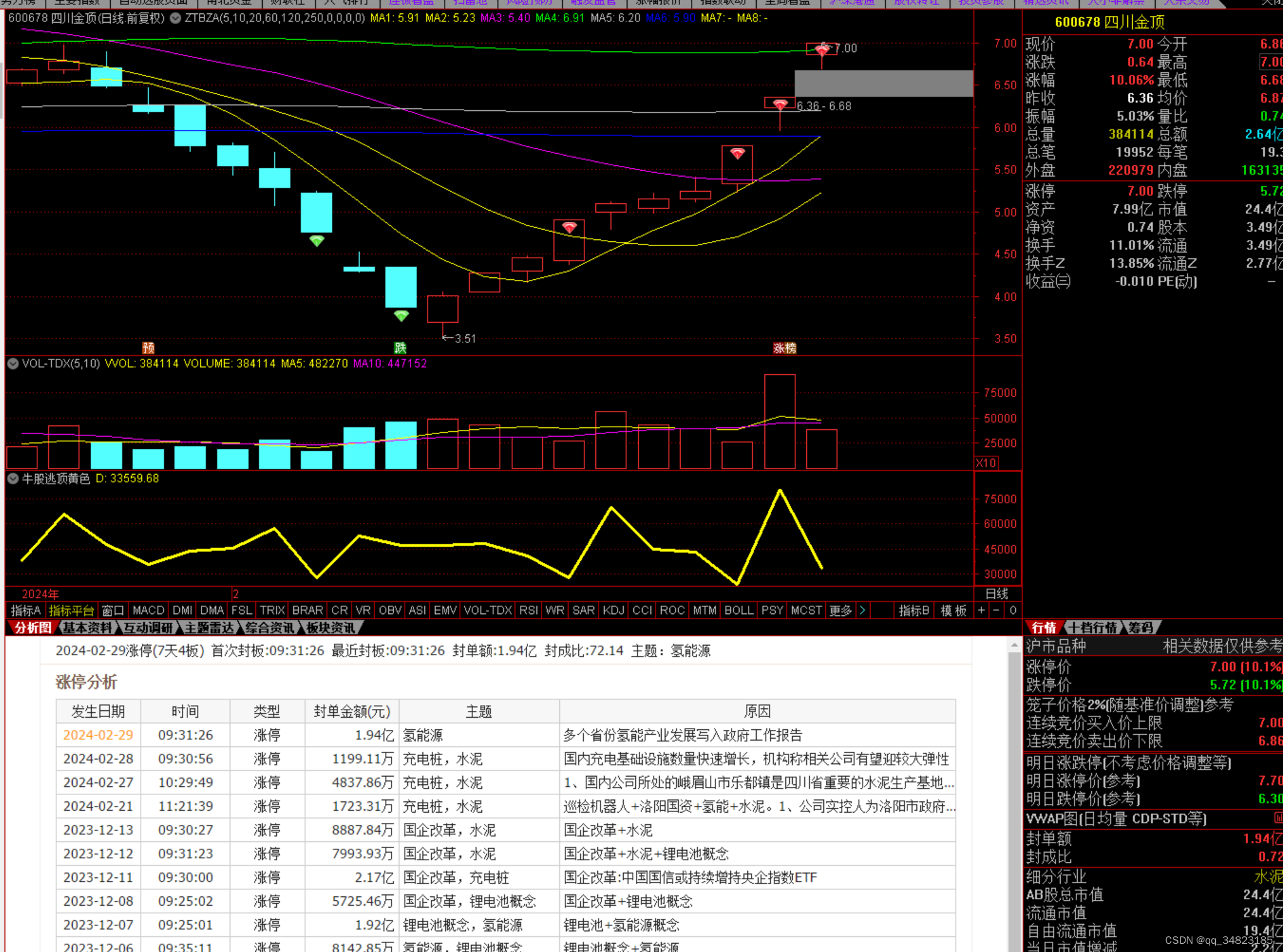
Task: Click the gray gap rectangle on the price chart
Action: pos(883,84)
